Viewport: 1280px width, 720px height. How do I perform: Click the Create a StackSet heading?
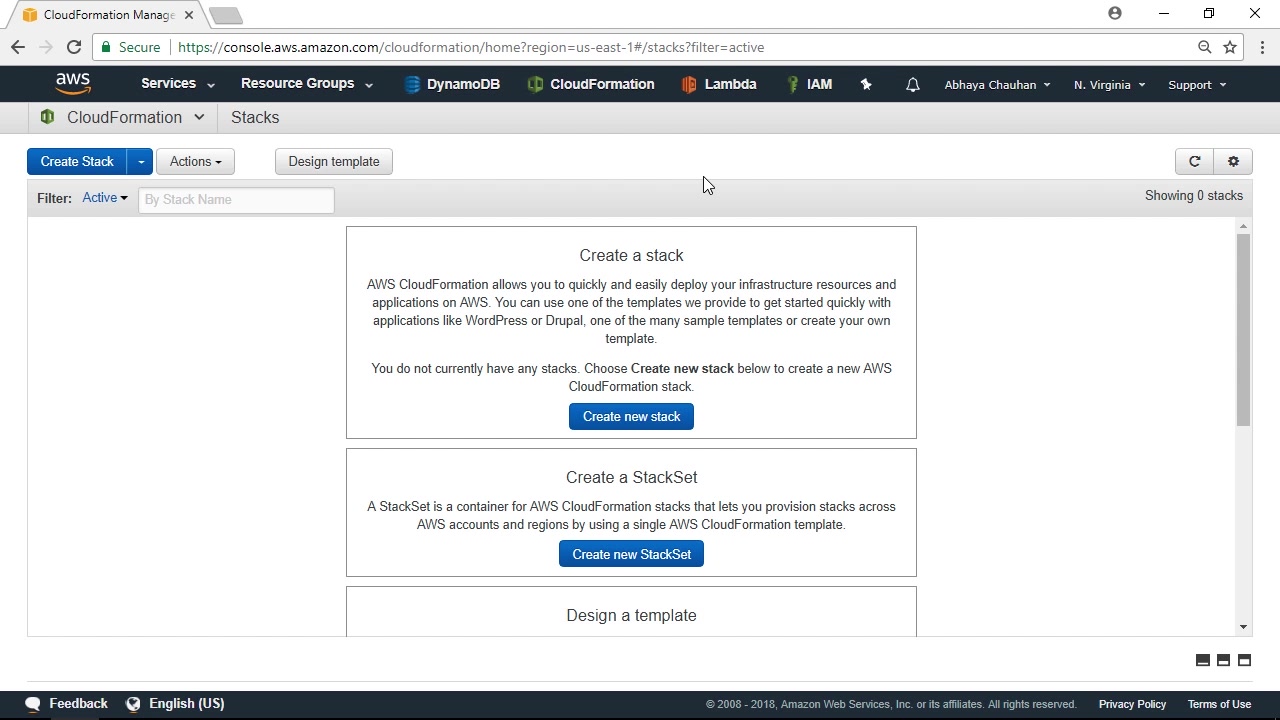click(631, 477)
